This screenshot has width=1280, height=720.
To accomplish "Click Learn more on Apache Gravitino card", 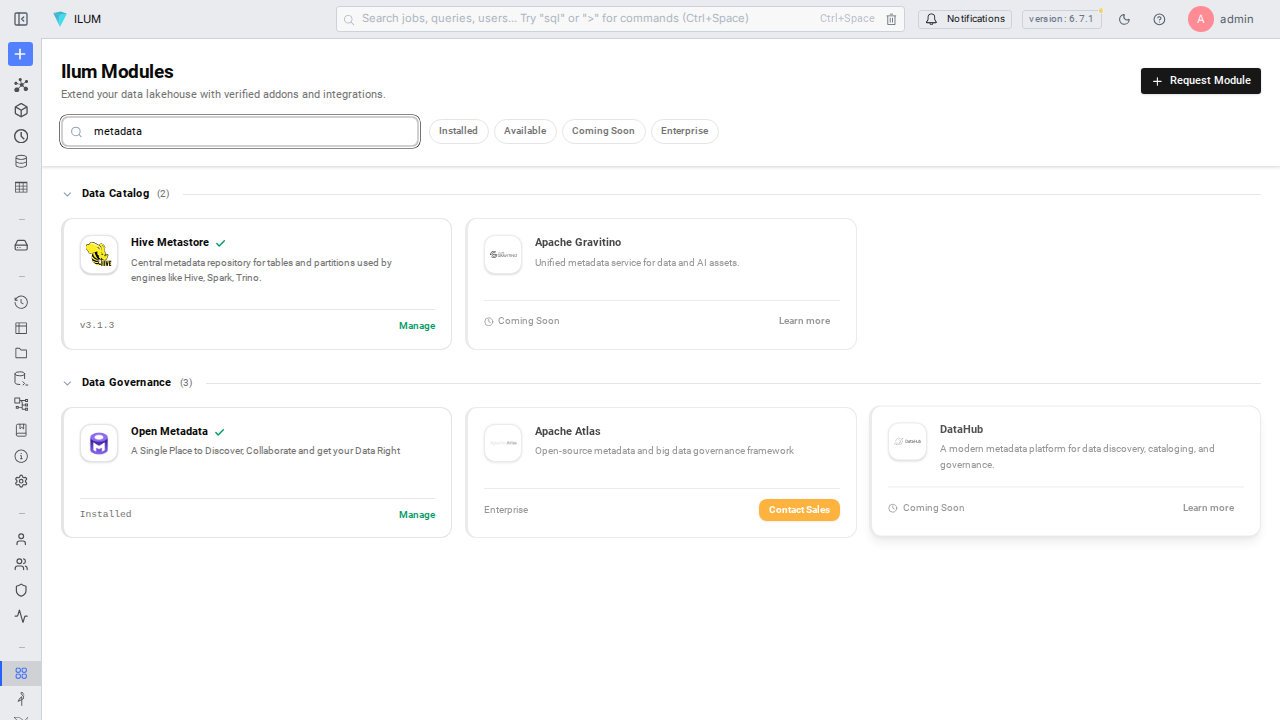I will pyautogui.click(x=804, y=321).
